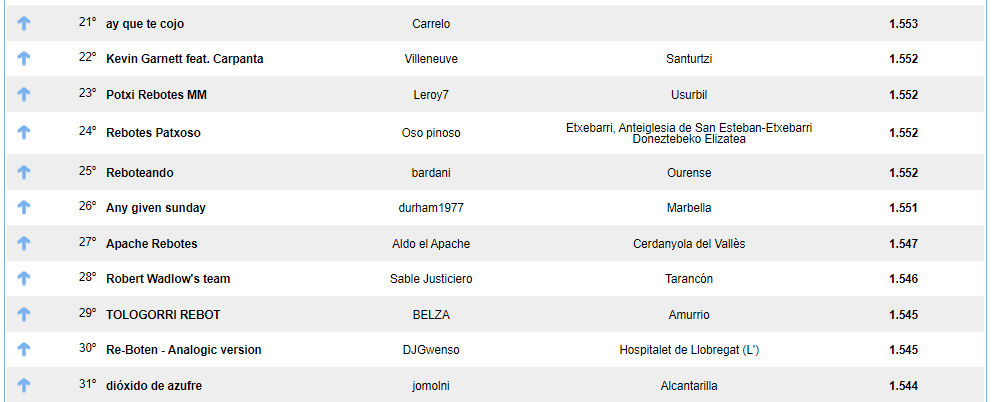Click the up arrow next to Kevin Garnett feat. Carpanta
The image size is (992, 402).
pyautogui.click(x=24, y=59)
